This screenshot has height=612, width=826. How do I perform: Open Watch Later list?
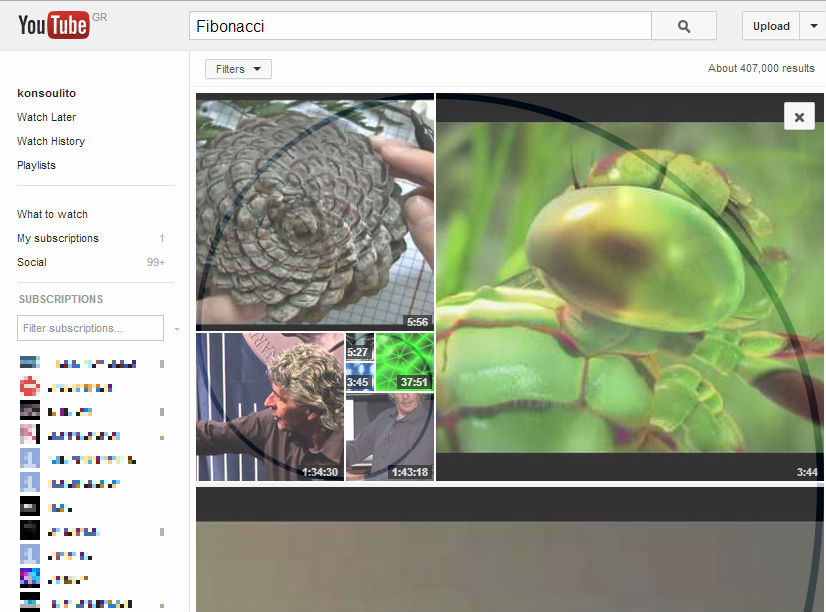point(46,117)
